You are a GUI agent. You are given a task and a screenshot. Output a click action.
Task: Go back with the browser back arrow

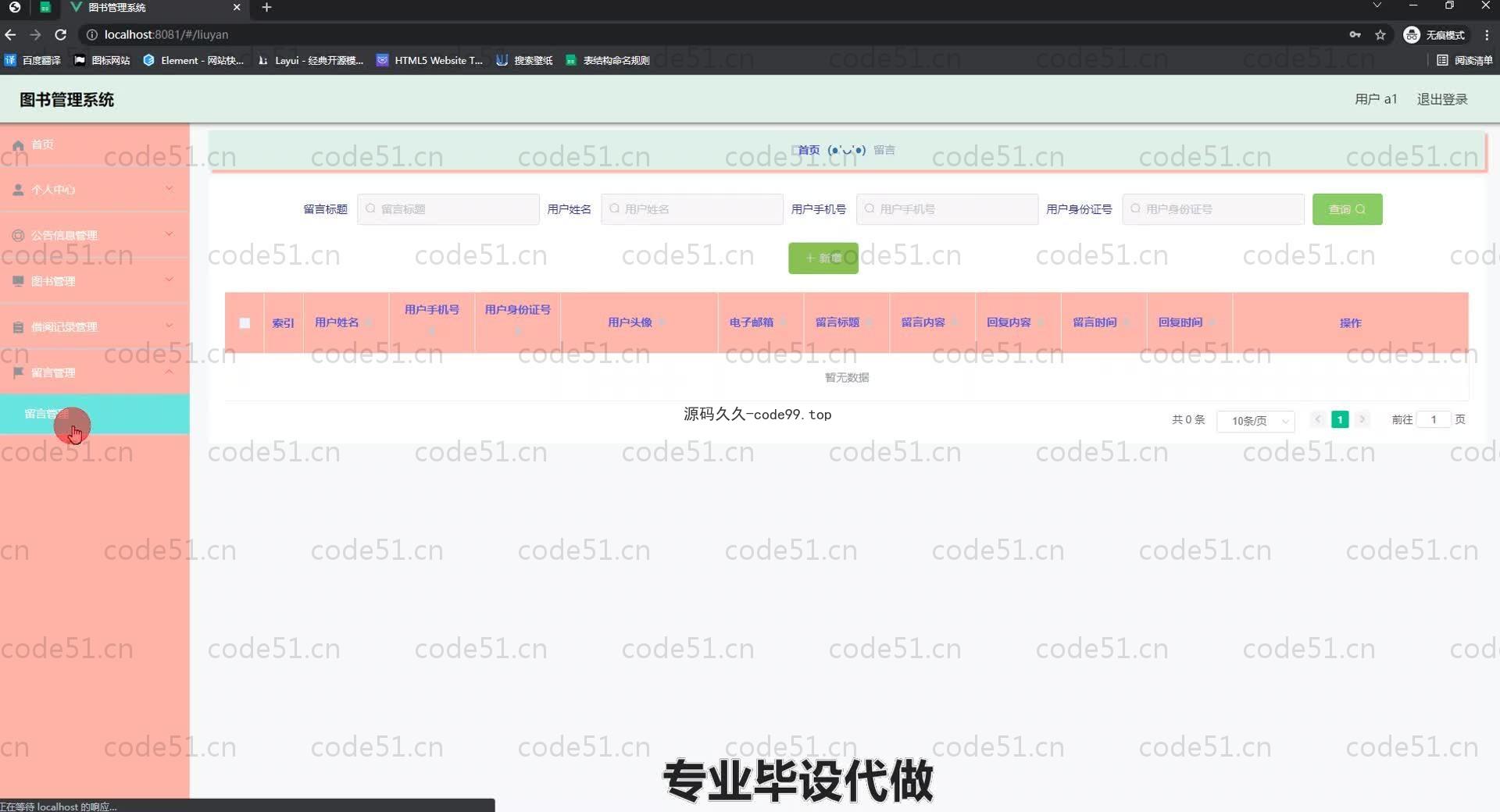[x=10, y=34]
